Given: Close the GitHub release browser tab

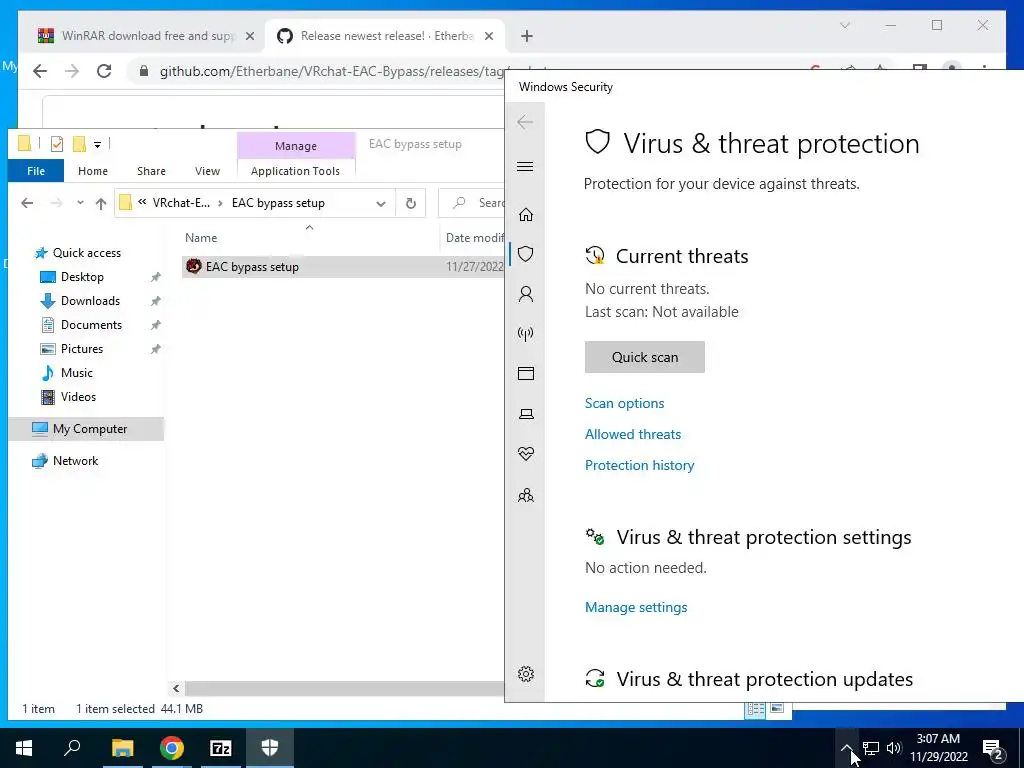Looking at the screenshot, I should [488, 37].
